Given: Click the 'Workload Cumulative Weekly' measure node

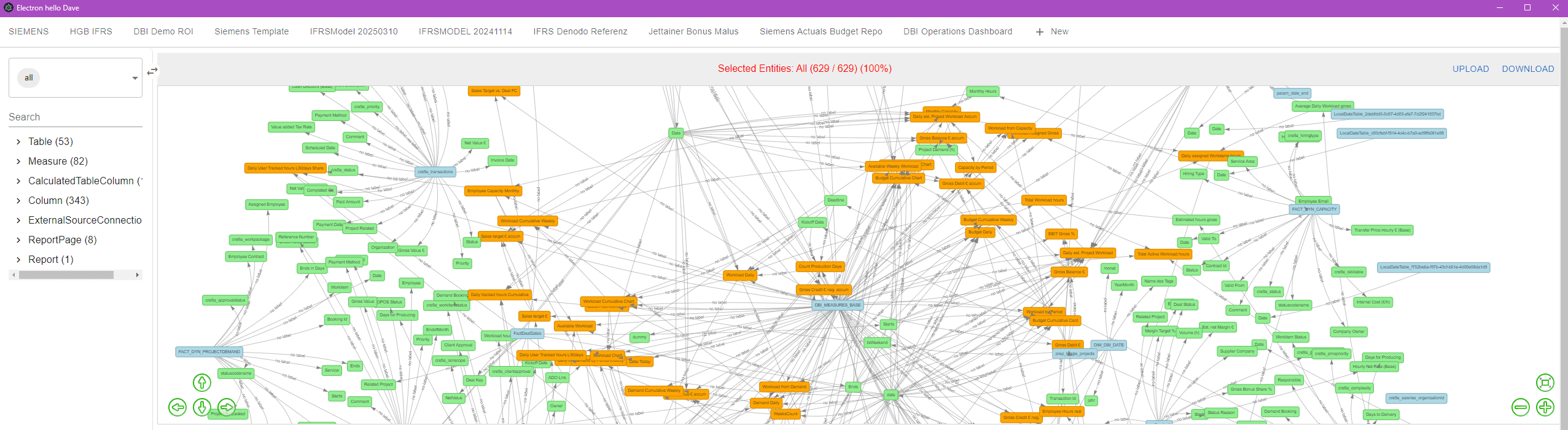Looking at the screenshot, I should click(x=528, y=221).
